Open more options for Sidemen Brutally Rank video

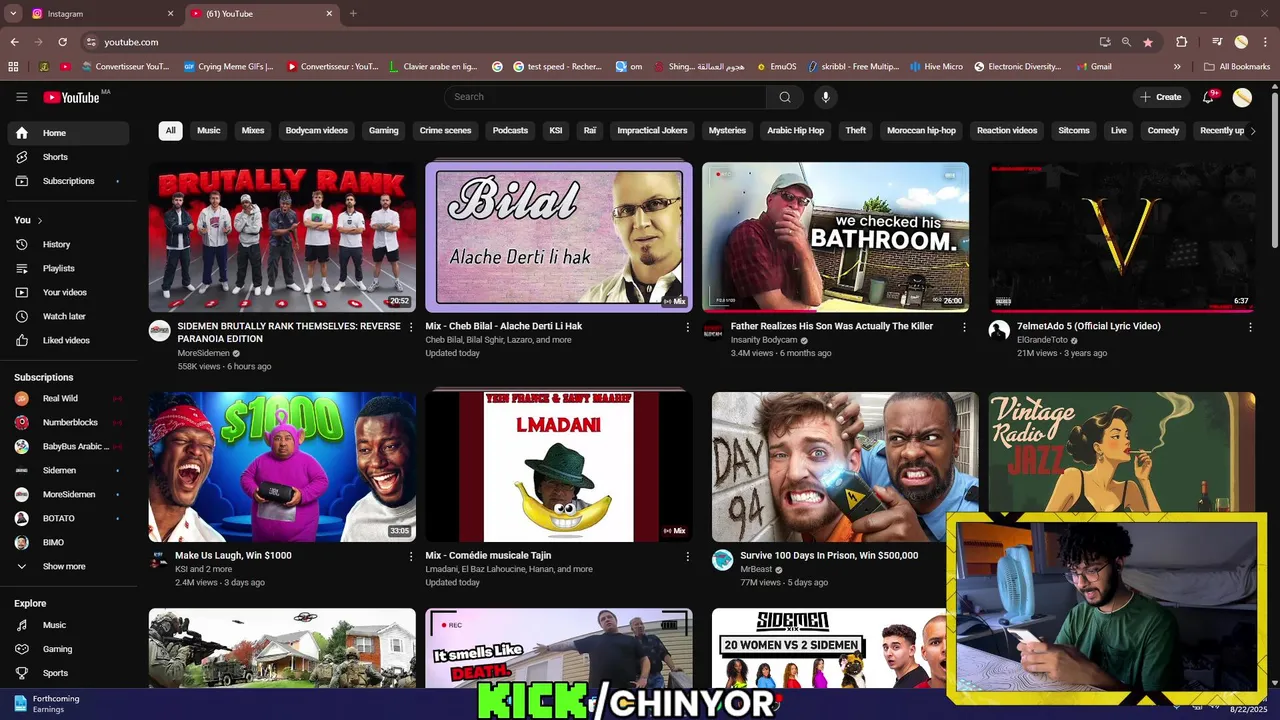click(410, 327)
